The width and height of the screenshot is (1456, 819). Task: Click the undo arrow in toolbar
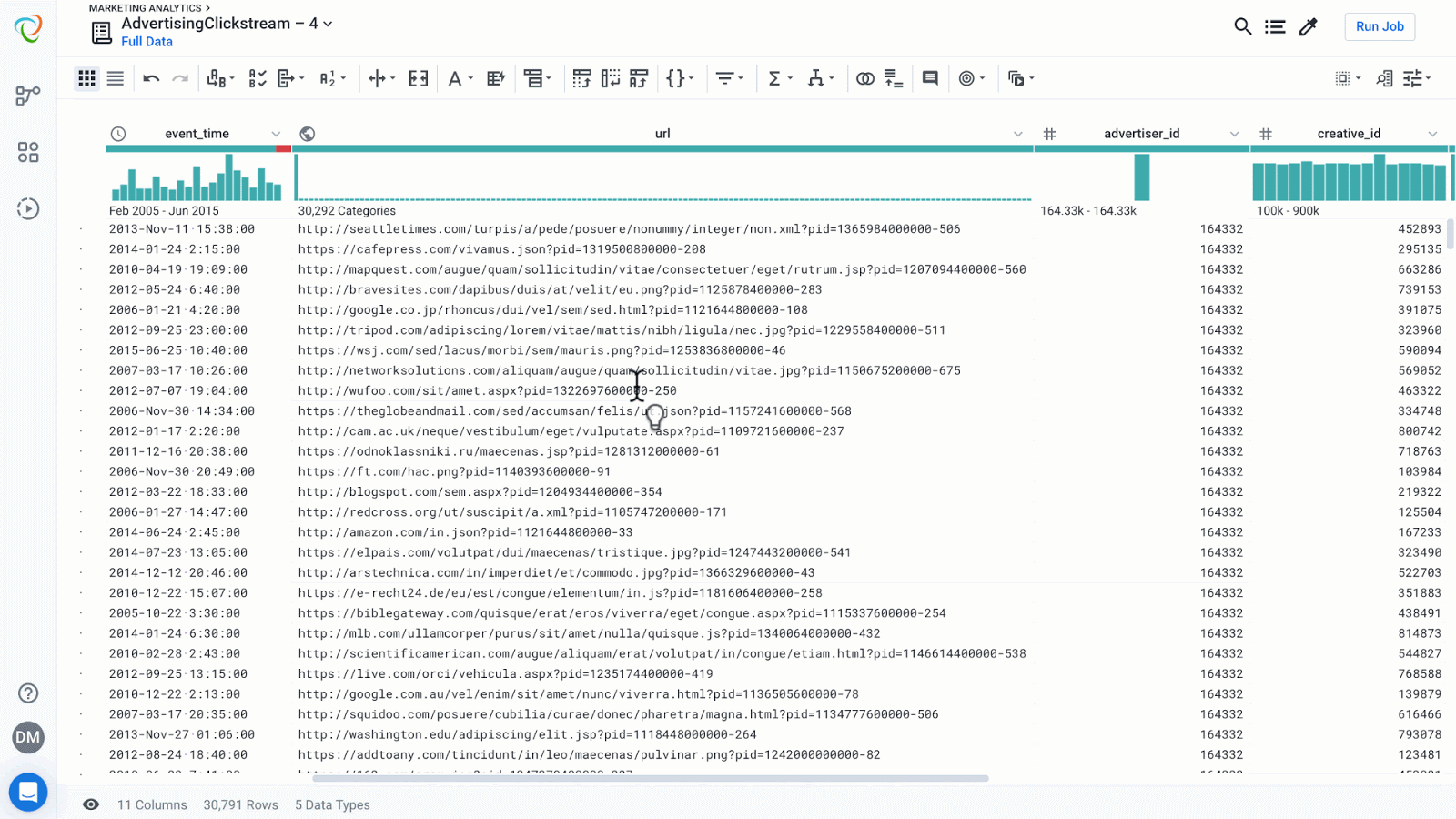[x=151, y=79]
